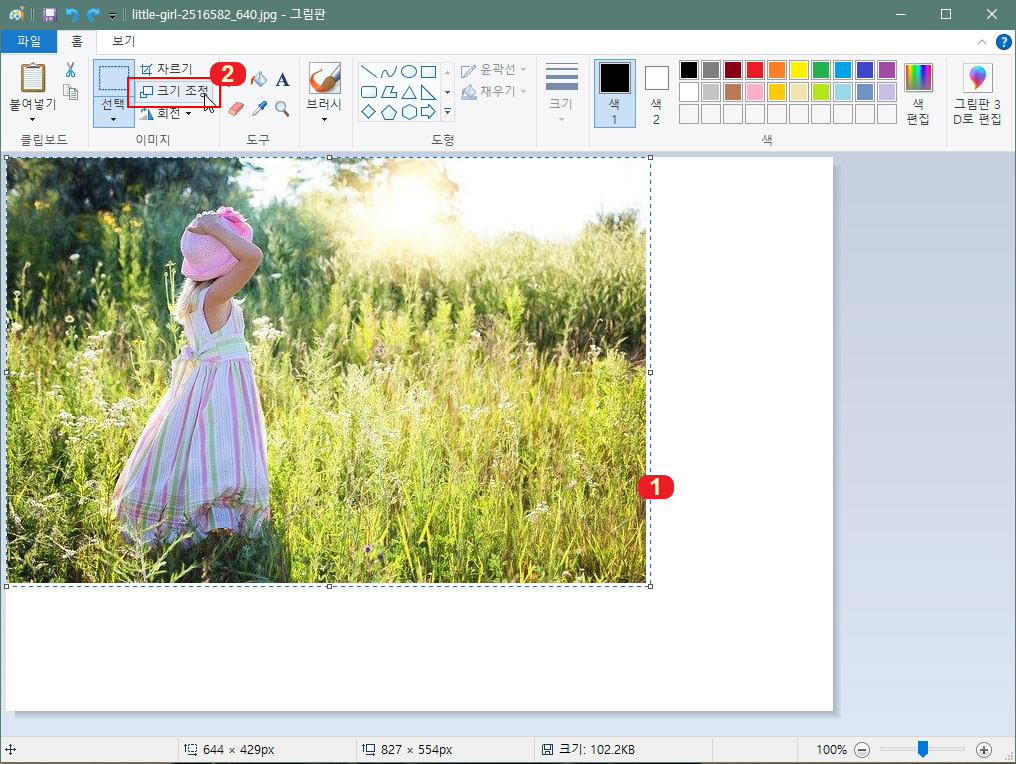This screenshot has width=1016, height=764.
Task: Click the zoom slider handle
Action: click(923, 749)
